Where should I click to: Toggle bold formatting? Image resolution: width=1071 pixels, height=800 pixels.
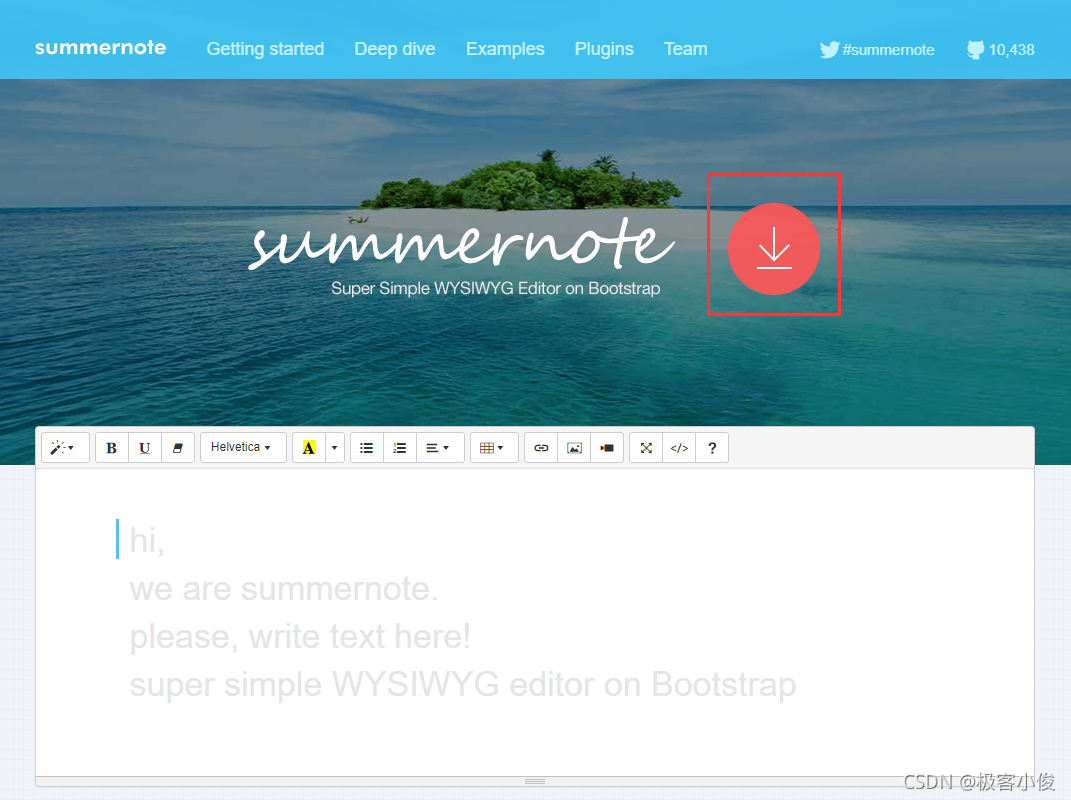pyautogui.click(x=111, y=448)
